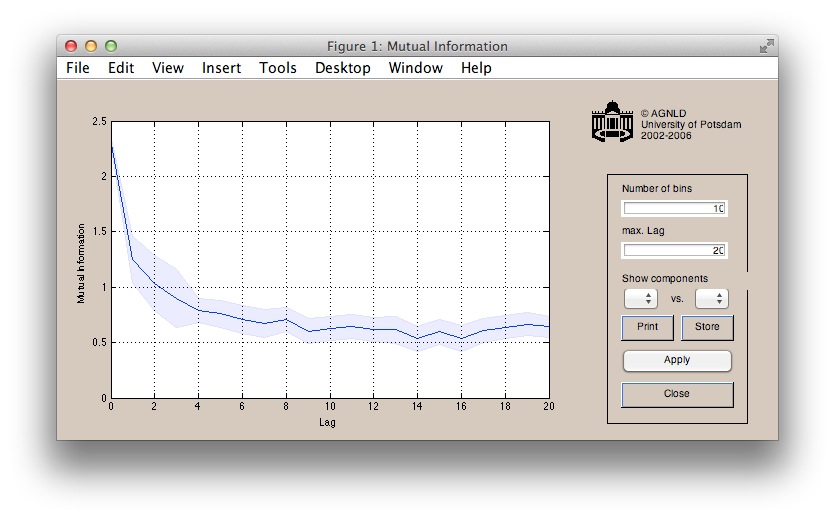Screen dimensions: 835x519
Task: Focus the Number of bins input field
Action: tap(674, 209)
